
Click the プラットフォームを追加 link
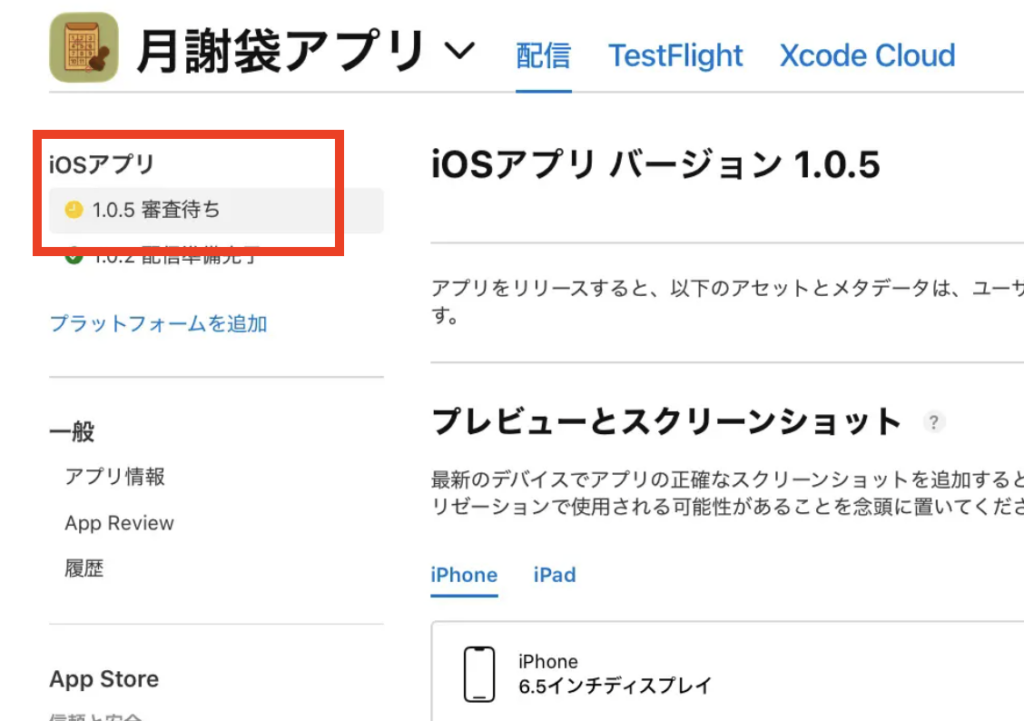[158, 323]
